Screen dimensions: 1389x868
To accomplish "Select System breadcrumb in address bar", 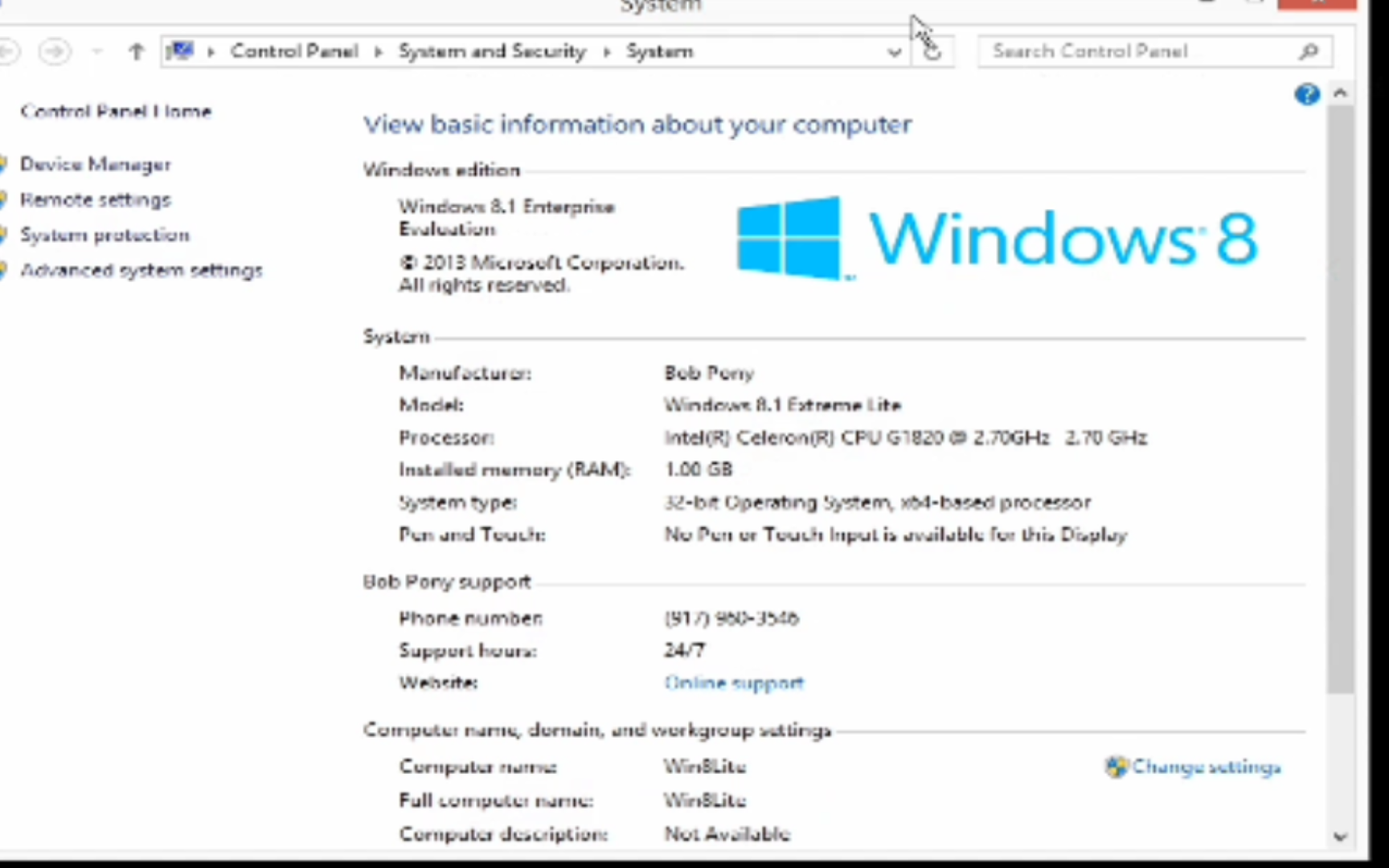I will 659,51.
